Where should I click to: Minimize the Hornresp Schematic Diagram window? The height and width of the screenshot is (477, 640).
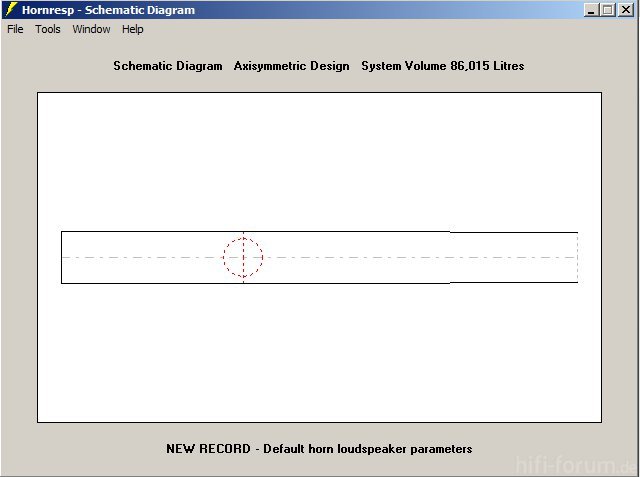click(591, 10)
